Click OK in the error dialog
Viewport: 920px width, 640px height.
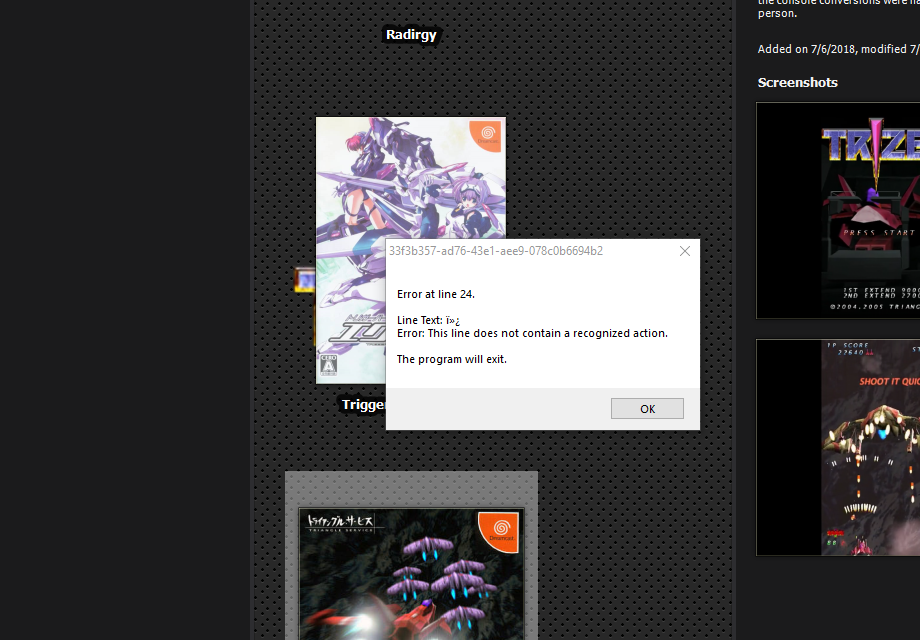click(647, 409)
